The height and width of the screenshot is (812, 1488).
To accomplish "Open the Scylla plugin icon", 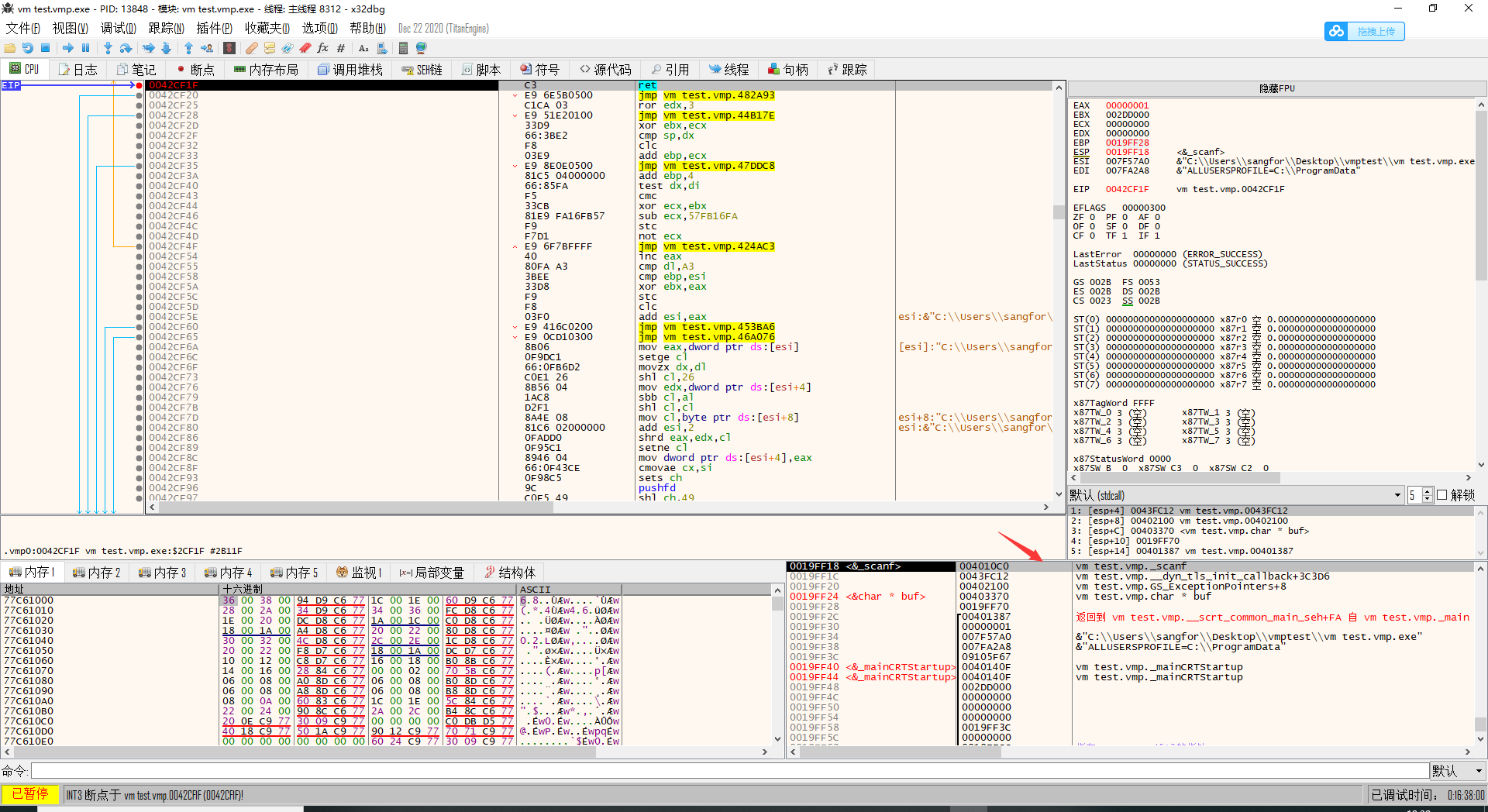I will coord(229,48).
